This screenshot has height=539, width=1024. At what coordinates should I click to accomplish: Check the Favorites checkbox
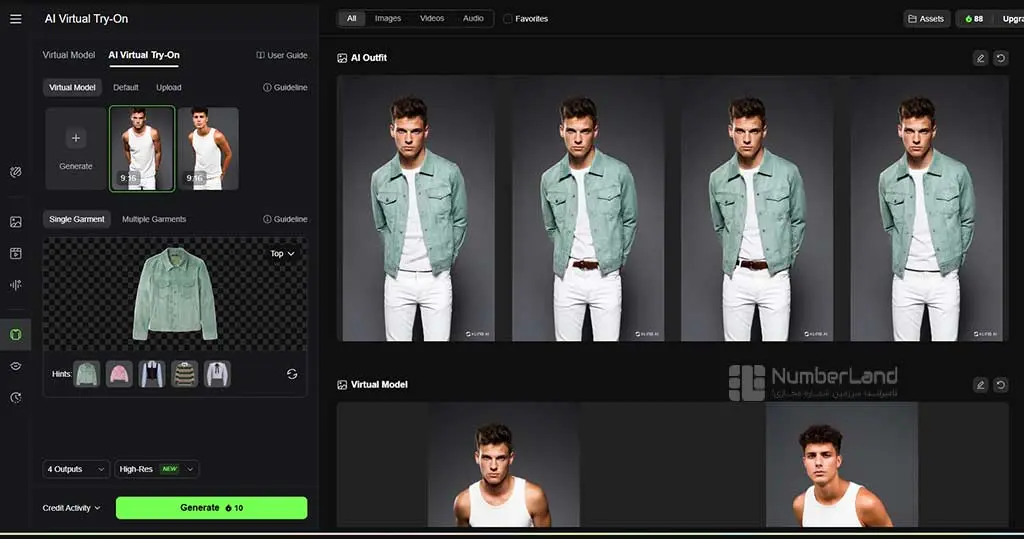(507, 19)
